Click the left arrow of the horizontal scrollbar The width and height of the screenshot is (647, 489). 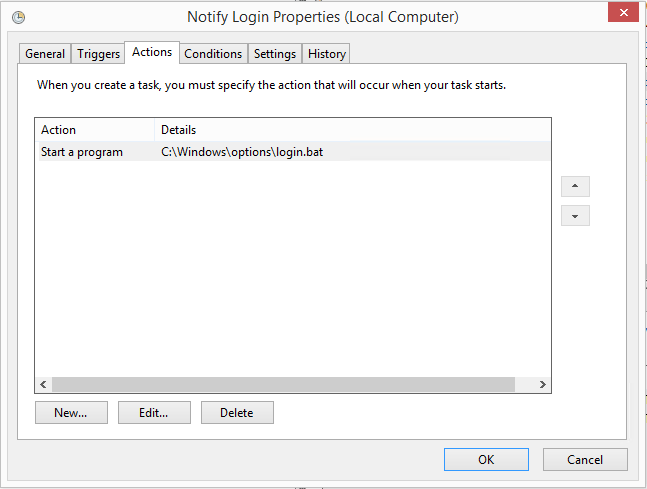(x=43, y=385)
